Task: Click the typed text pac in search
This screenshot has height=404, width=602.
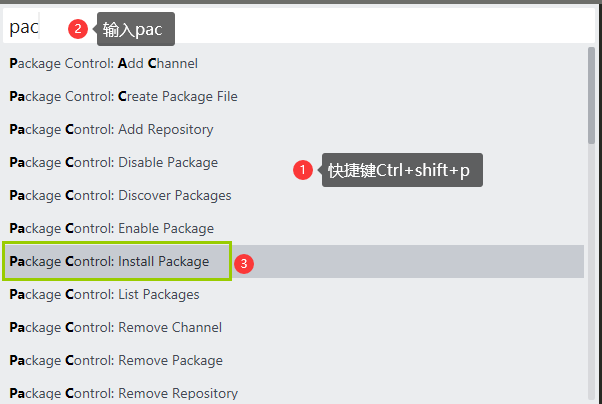Action: tap(24, 27)
